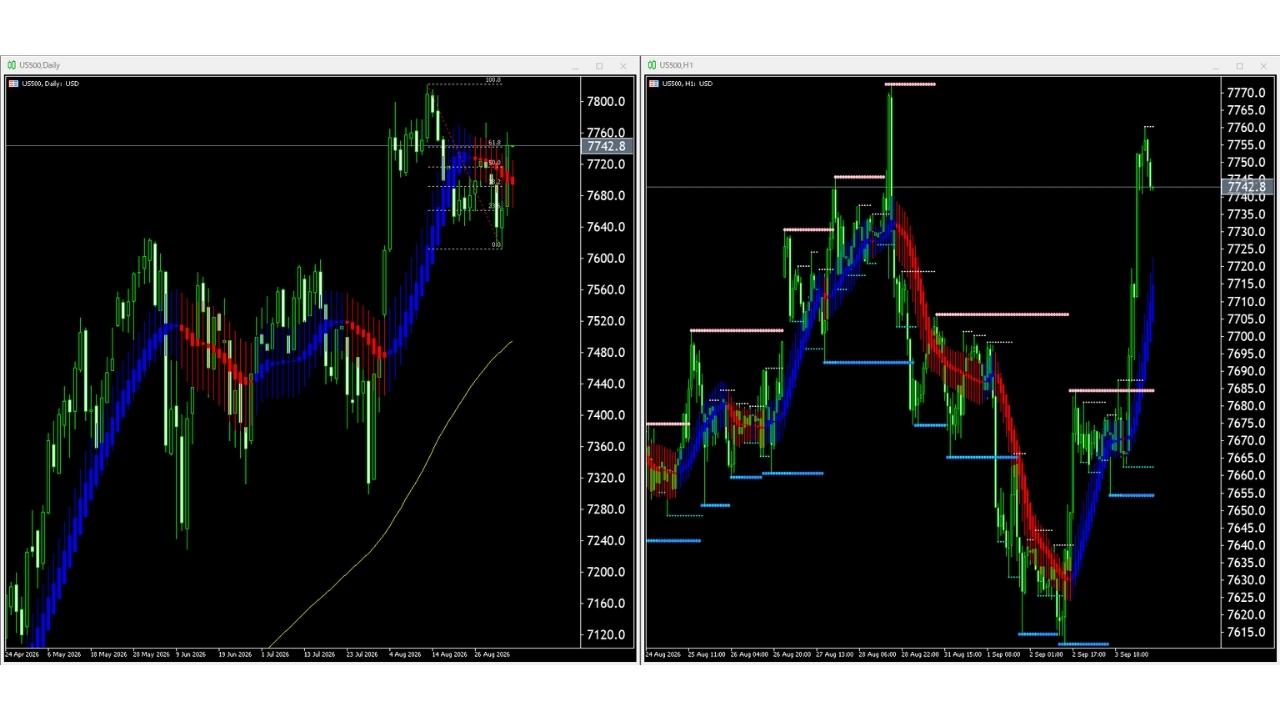Click the 7742.8 current price tag on the Daily chart
The height and width of the screenshot is (720, 1280).
[607, 146]
